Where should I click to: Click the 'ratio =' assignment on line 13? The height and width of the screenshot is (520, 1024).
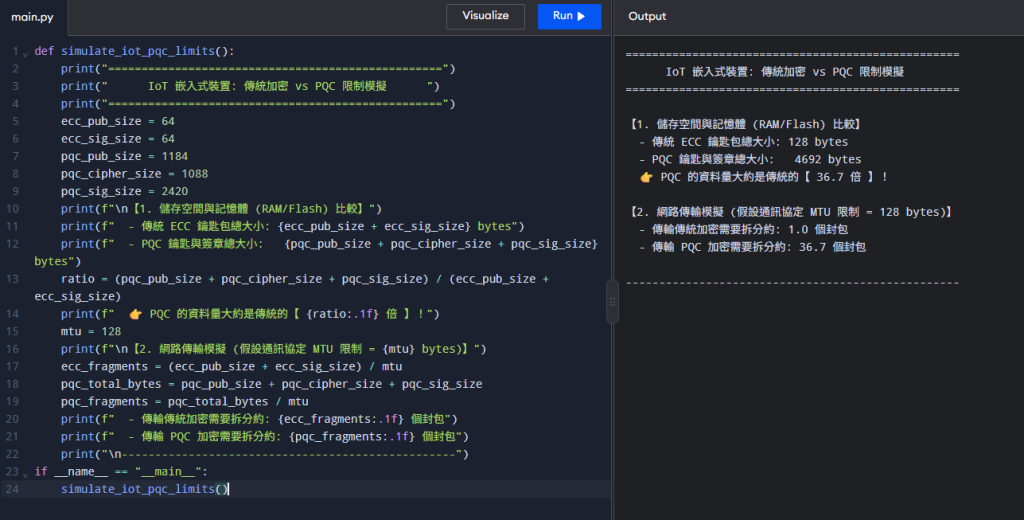(305, 279)
